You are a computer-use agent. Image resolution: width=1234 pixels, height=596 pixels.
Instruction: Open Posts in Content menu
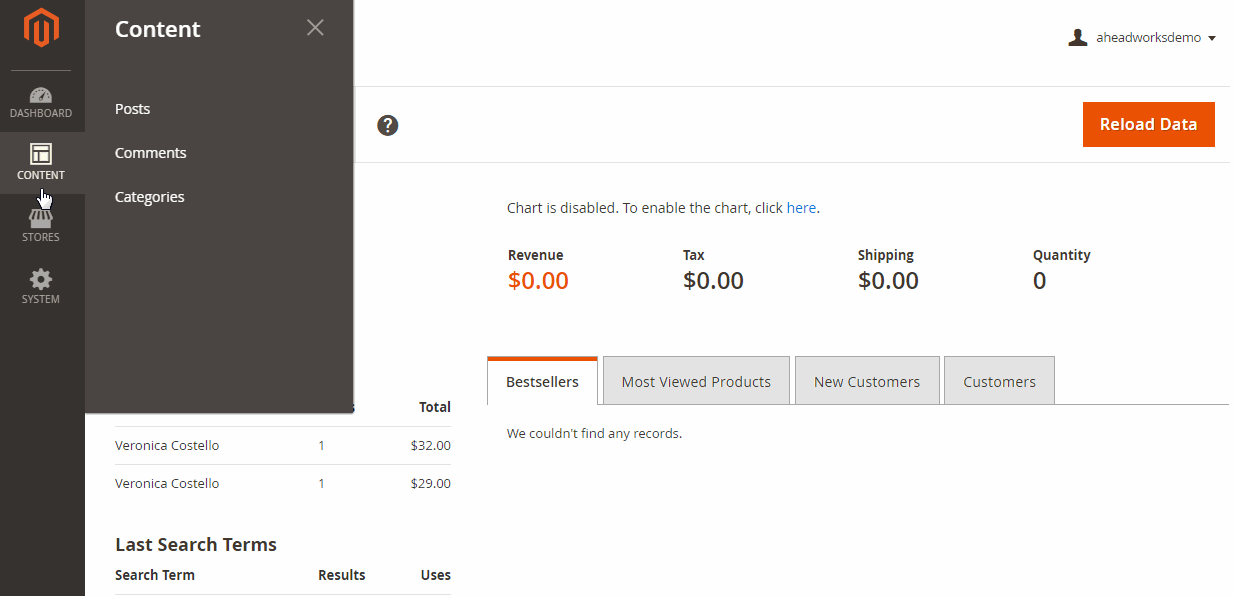(x=132, y=109)
